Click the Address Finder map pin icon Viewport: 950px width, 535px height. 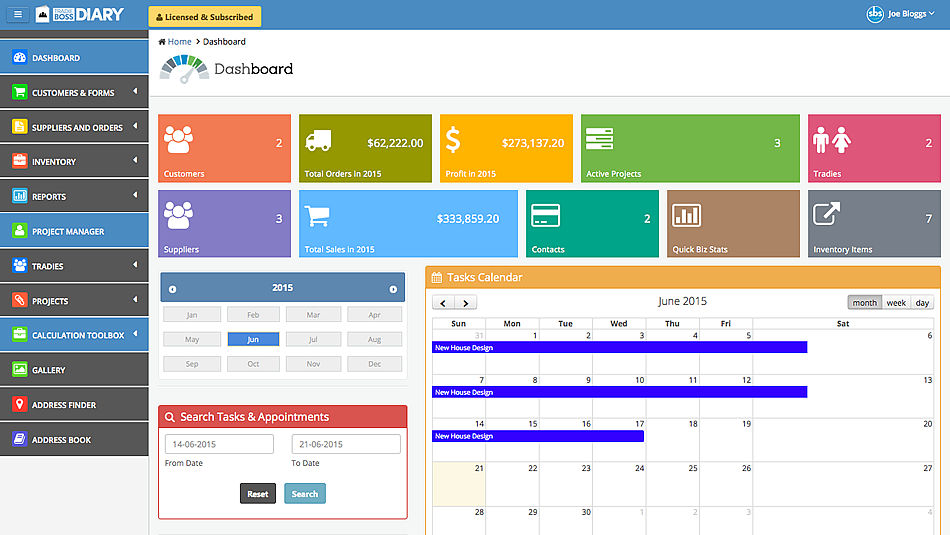pyautogui.click(x=19, y=405)
